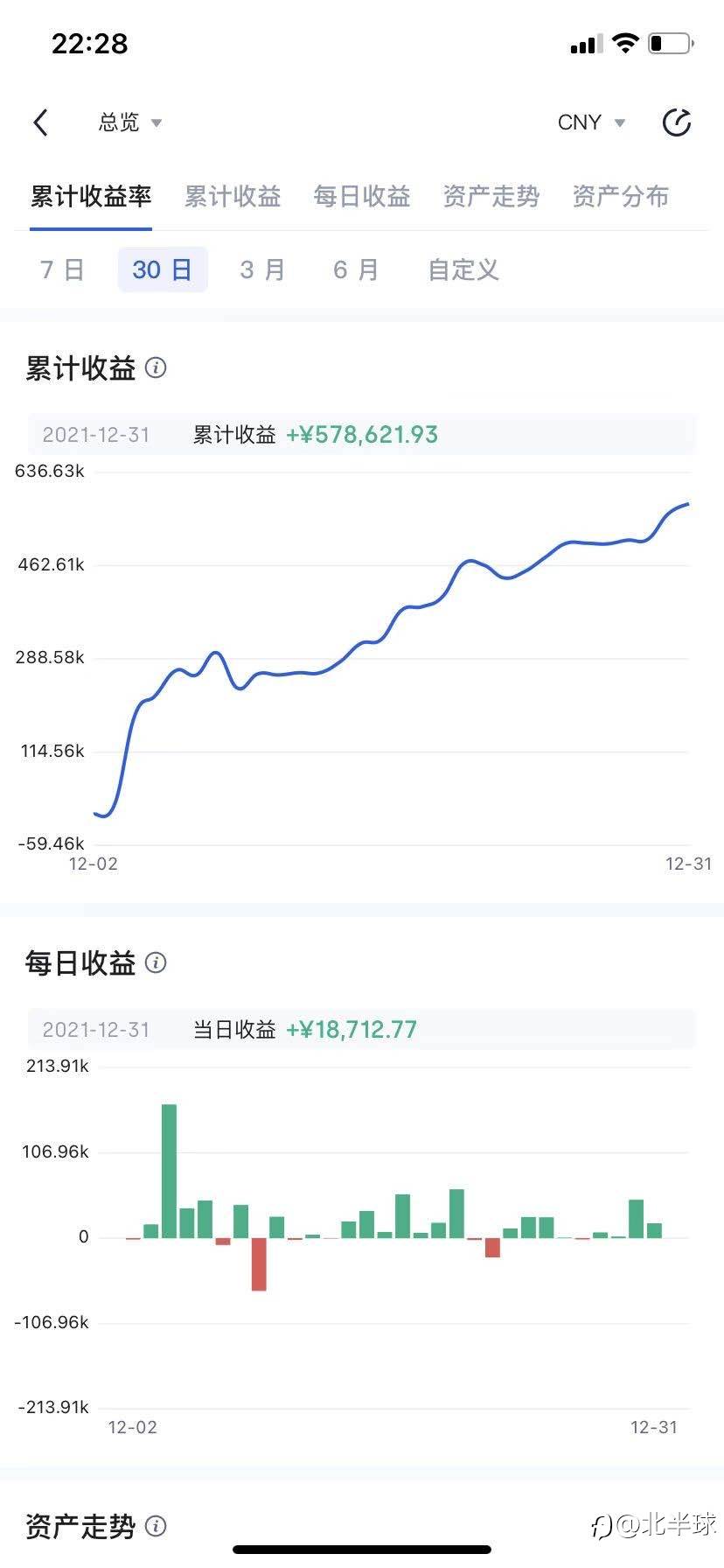This screenshot has width=724, height=1568.
Task: Tap info icon beside 每日收益 heading
Action: [x=156, y=962]
